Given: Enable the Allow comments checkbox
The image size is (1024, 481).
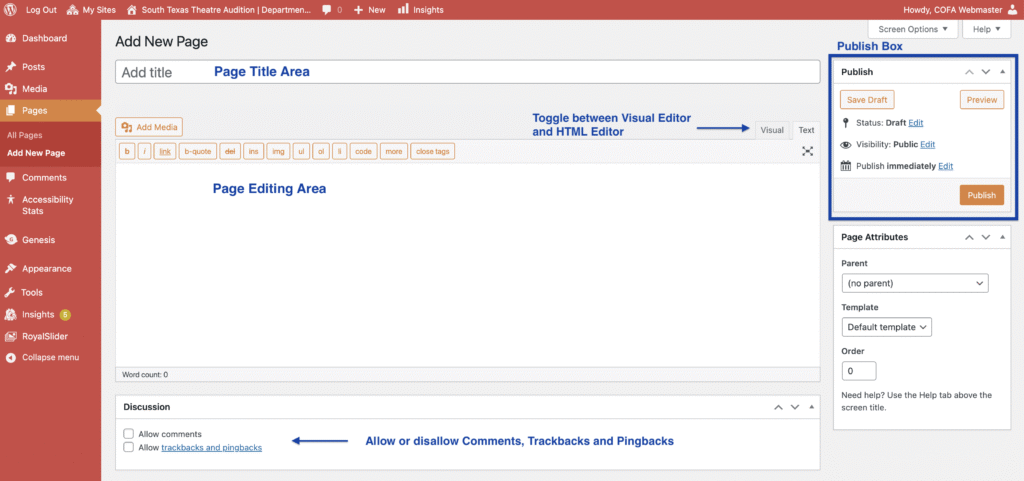Looking at the screenshot, I should [128, 434].
